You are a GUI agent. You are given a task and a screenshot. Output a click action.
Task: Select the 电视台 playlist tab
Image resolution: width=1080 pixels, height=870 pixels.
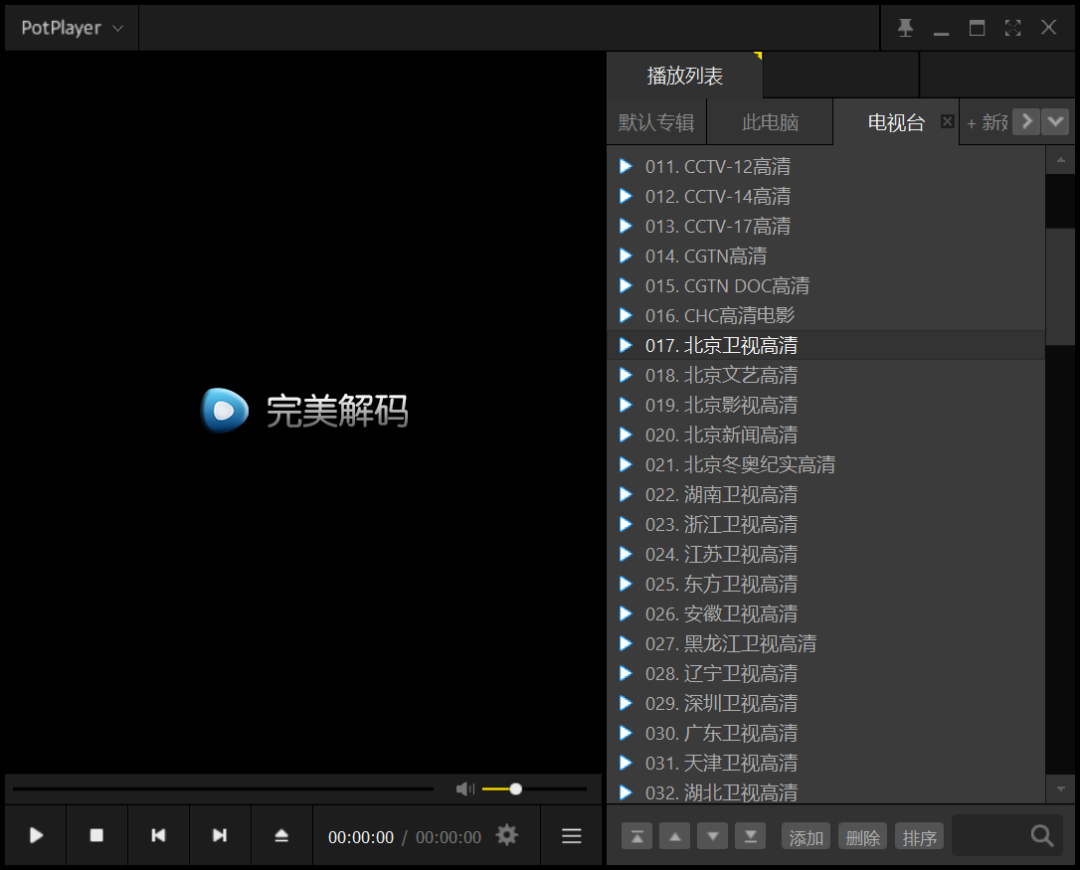click(895, 123)
